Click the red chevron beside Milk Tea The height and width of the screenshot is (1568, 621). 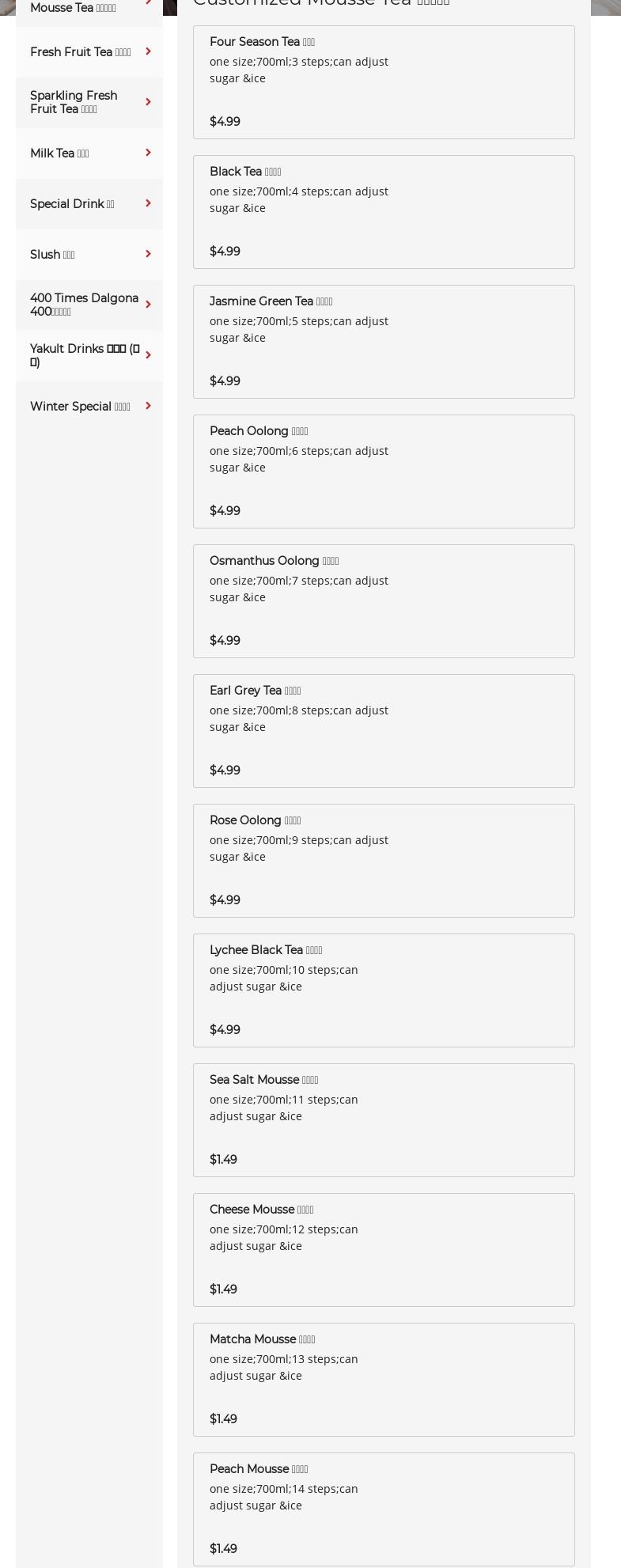coord(148,153)
